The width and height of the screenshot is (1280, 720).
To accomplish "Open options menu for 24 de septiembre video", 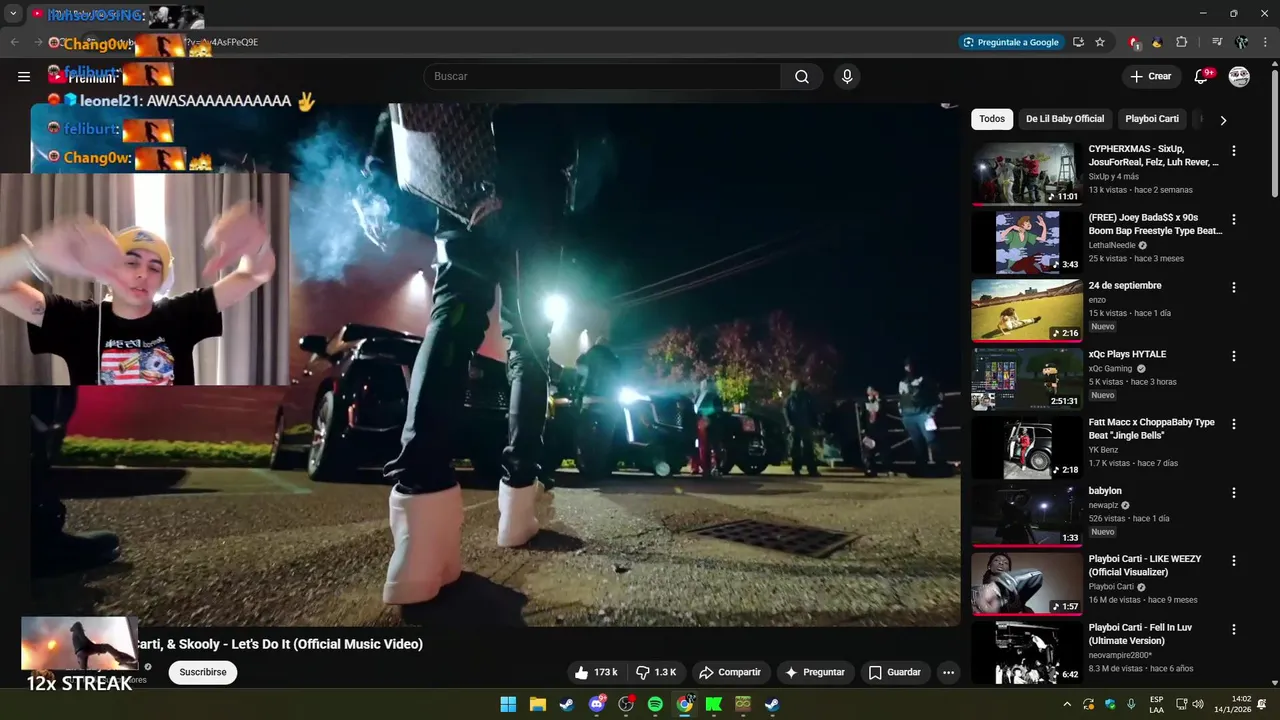I will click(x=1233, y=287).
